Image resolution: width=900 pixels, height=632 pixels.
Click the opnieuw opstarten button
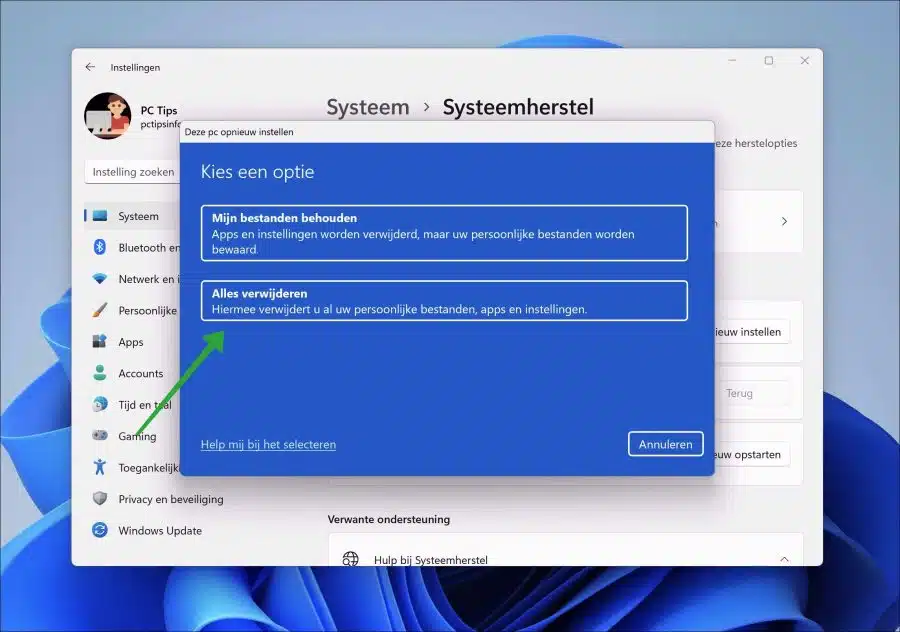tap(751, 455)
